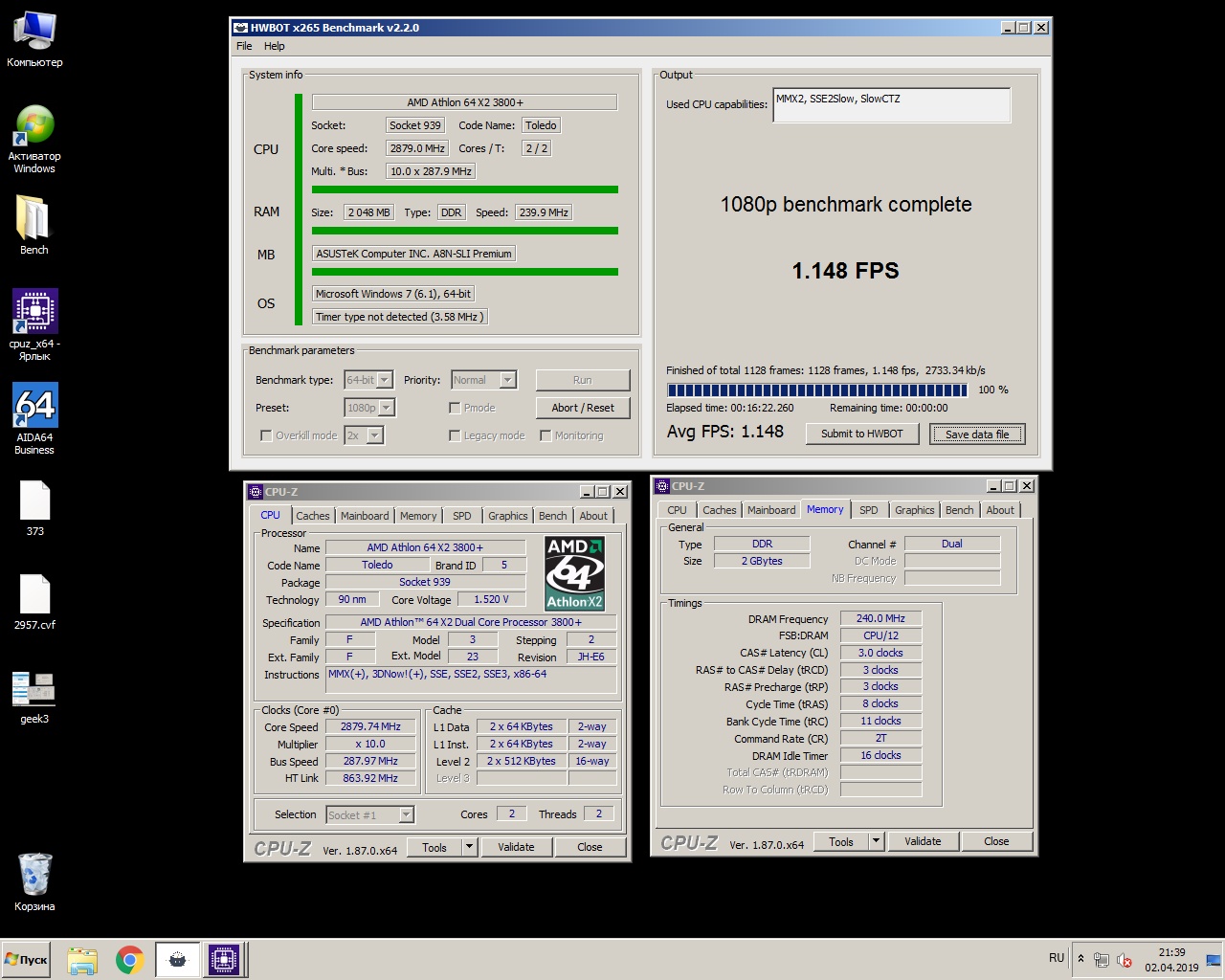Open the Пуск start menu

(27, 960)
